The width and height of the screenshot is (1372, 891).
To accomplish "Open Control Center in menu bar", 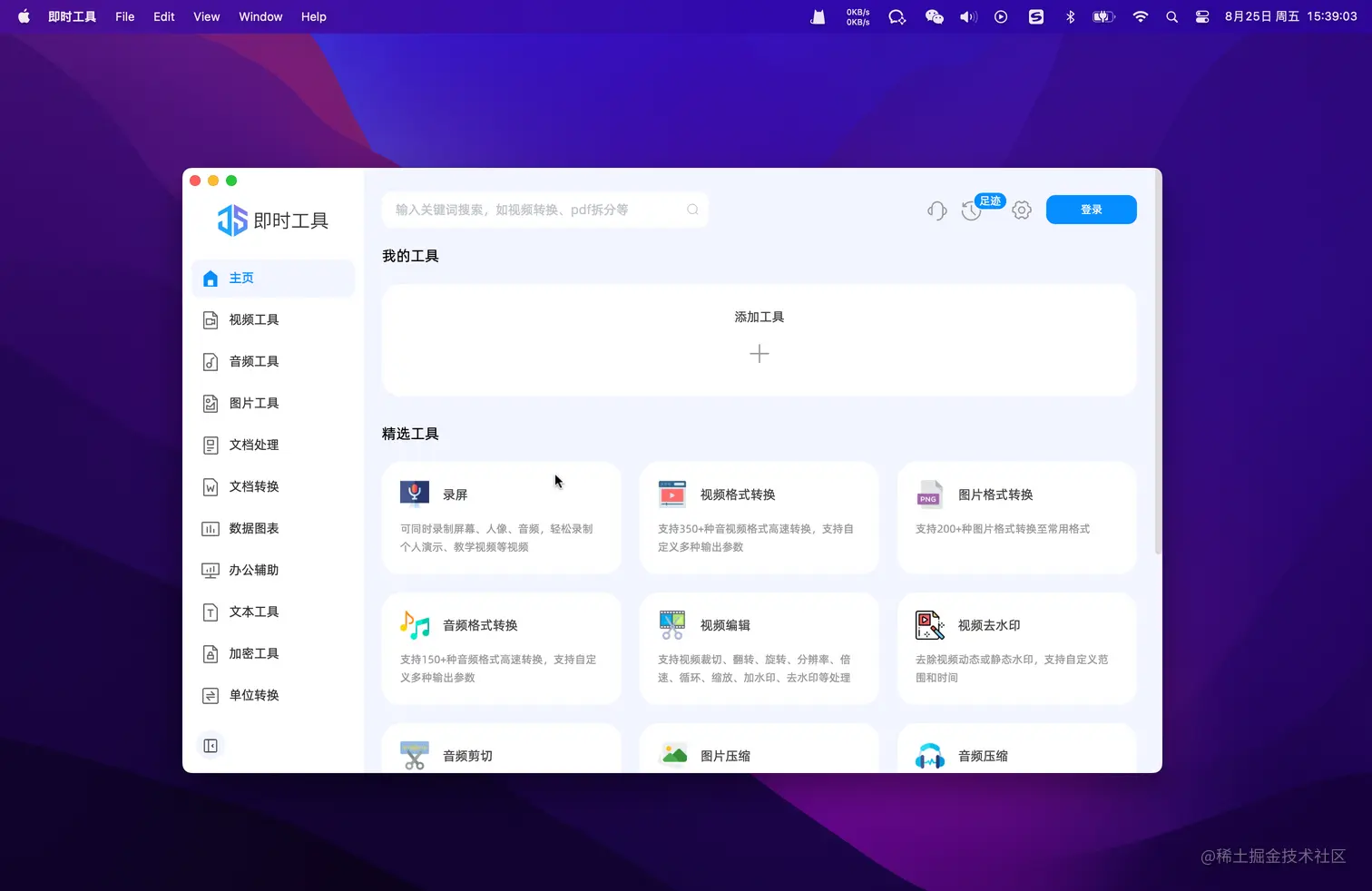I will coord(1202,16).
